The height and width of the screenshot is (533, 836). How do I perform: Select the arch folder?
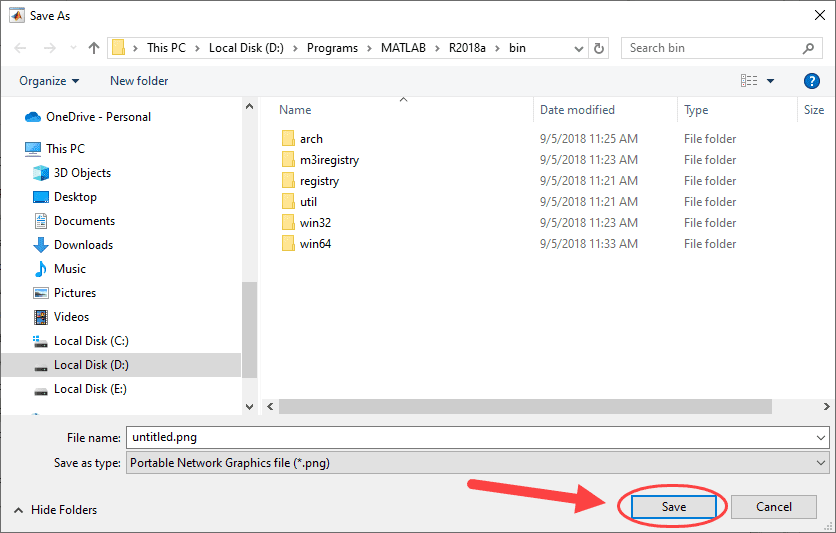click(x=311, y=139)
